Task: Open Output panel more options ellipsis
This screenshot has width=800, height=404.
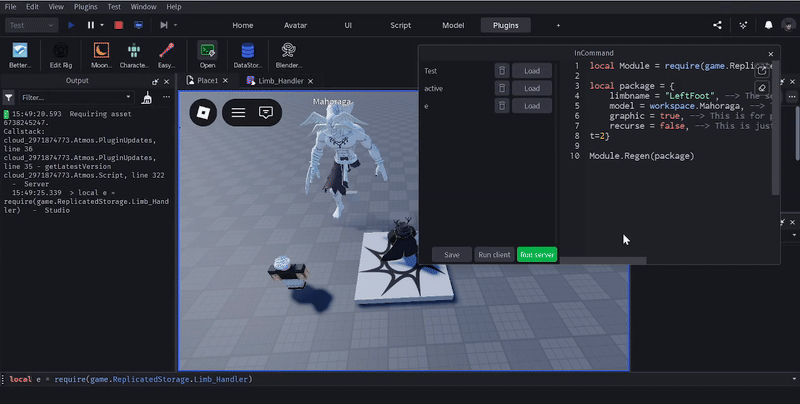Action: point(166,97)
